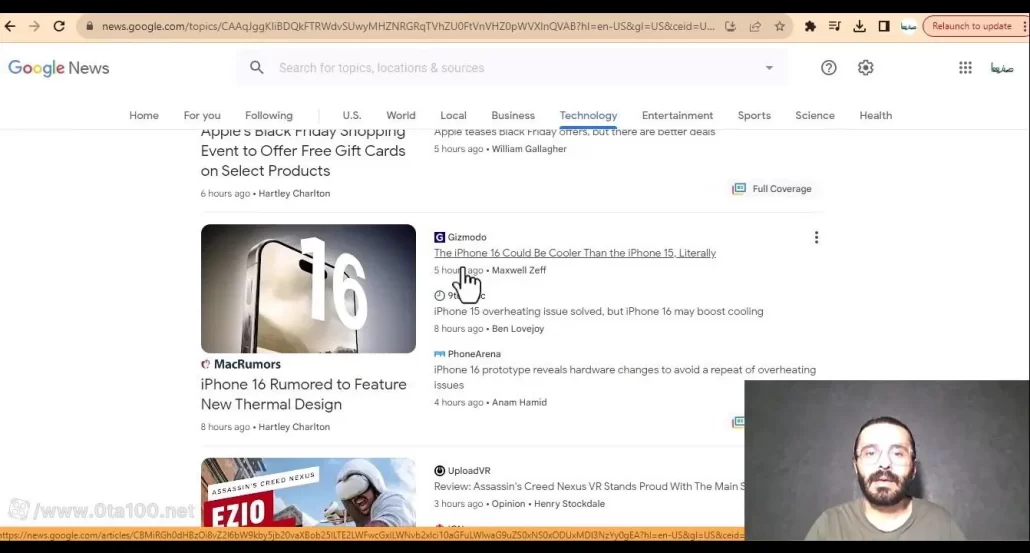Open Google News settings gear
The width and height of the screenshot is (1030, 553).
click(x=865, y=68)
